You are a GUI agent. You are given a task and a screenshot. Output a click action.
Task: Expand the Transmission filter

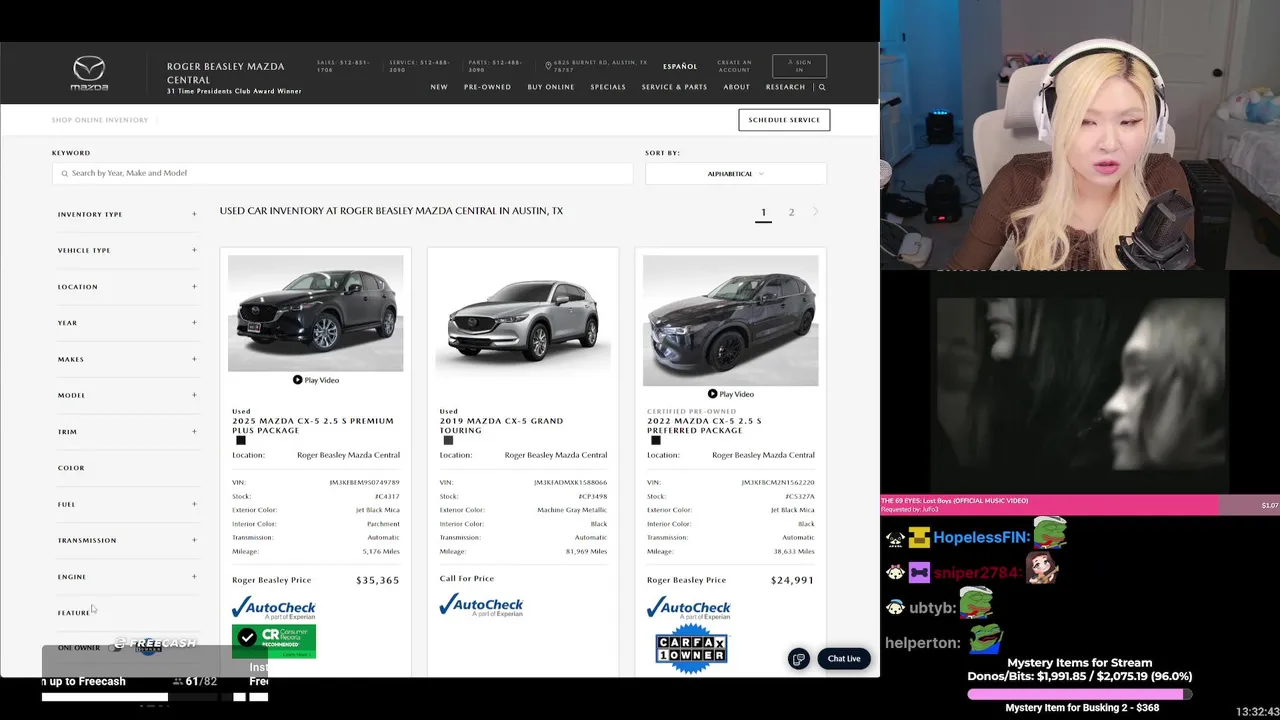194,540
